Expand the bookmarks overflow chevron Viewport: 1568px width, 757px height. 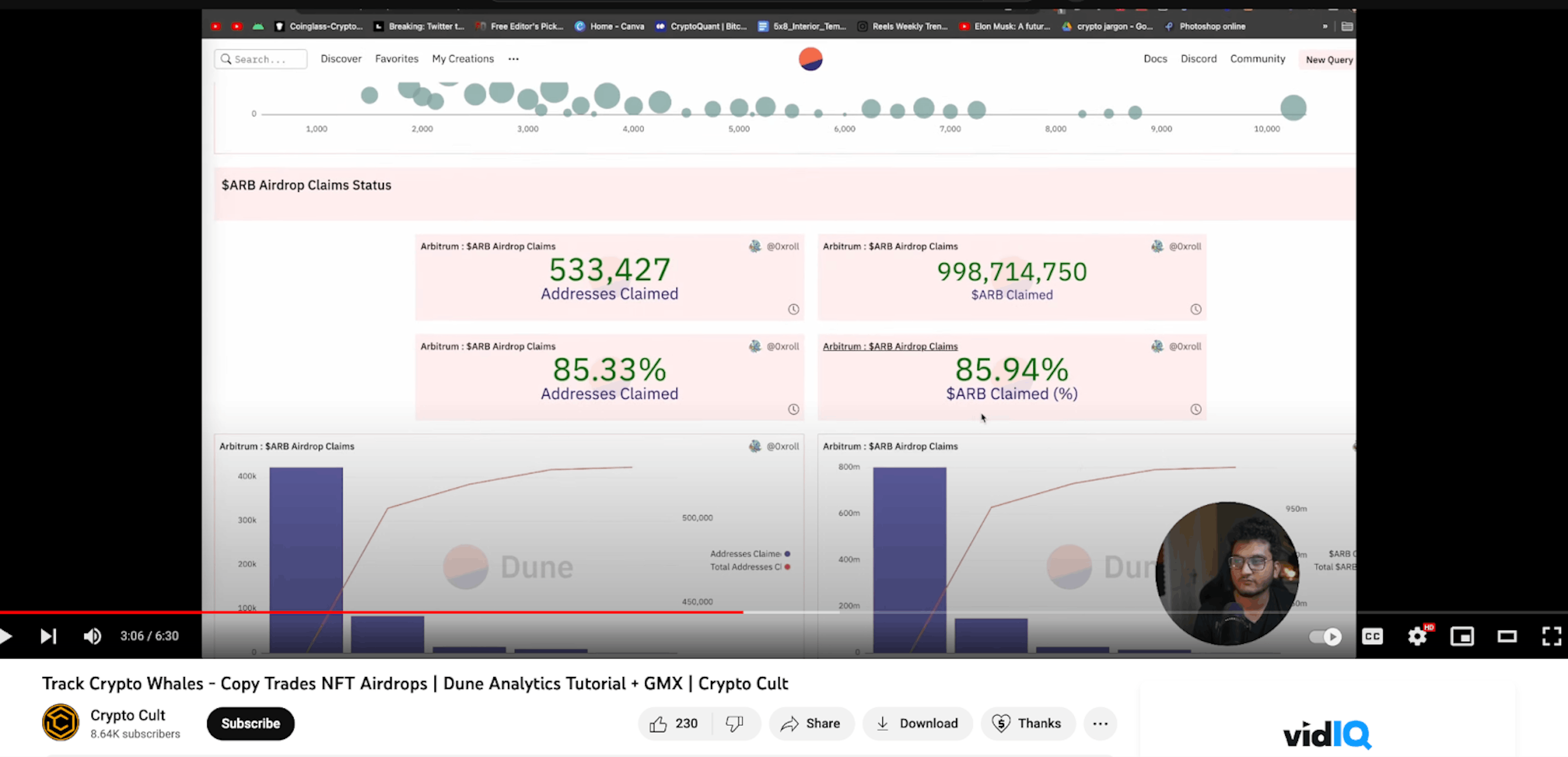point(1325,27)
